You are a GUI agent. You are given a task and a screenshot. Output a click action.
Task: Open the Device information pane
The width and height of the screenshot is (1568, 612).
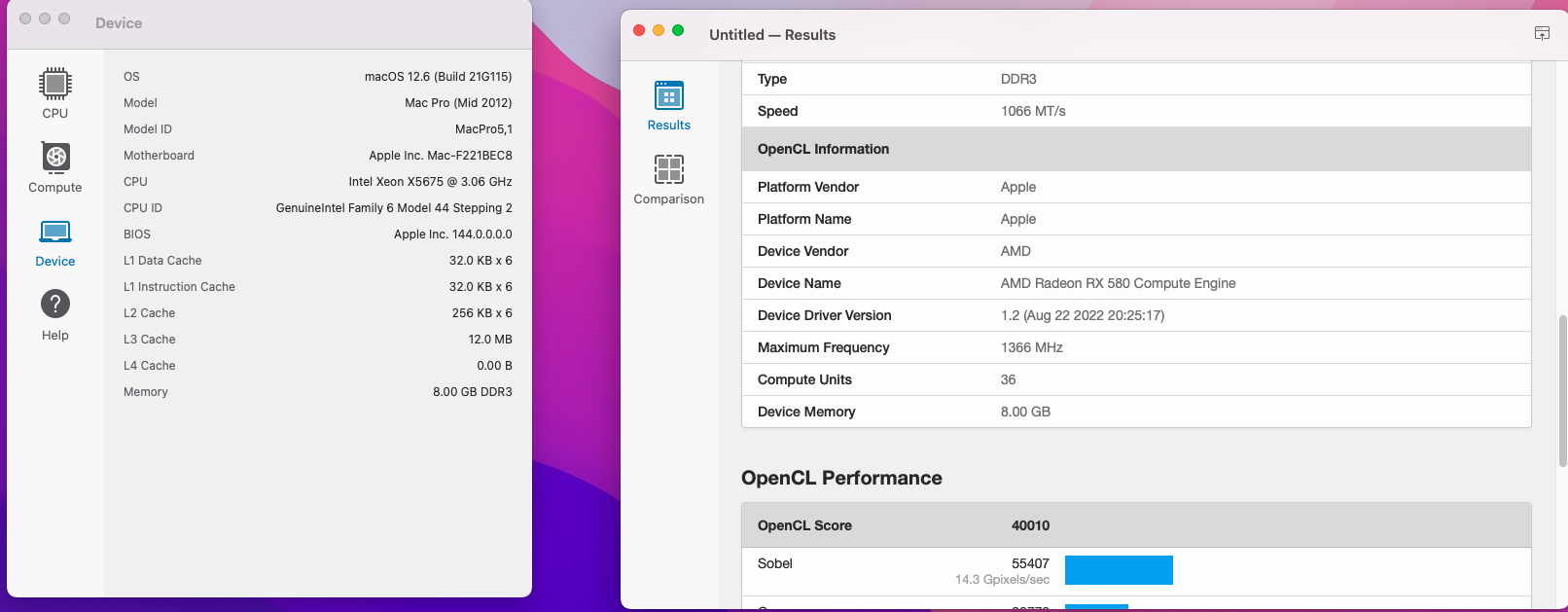55,242
